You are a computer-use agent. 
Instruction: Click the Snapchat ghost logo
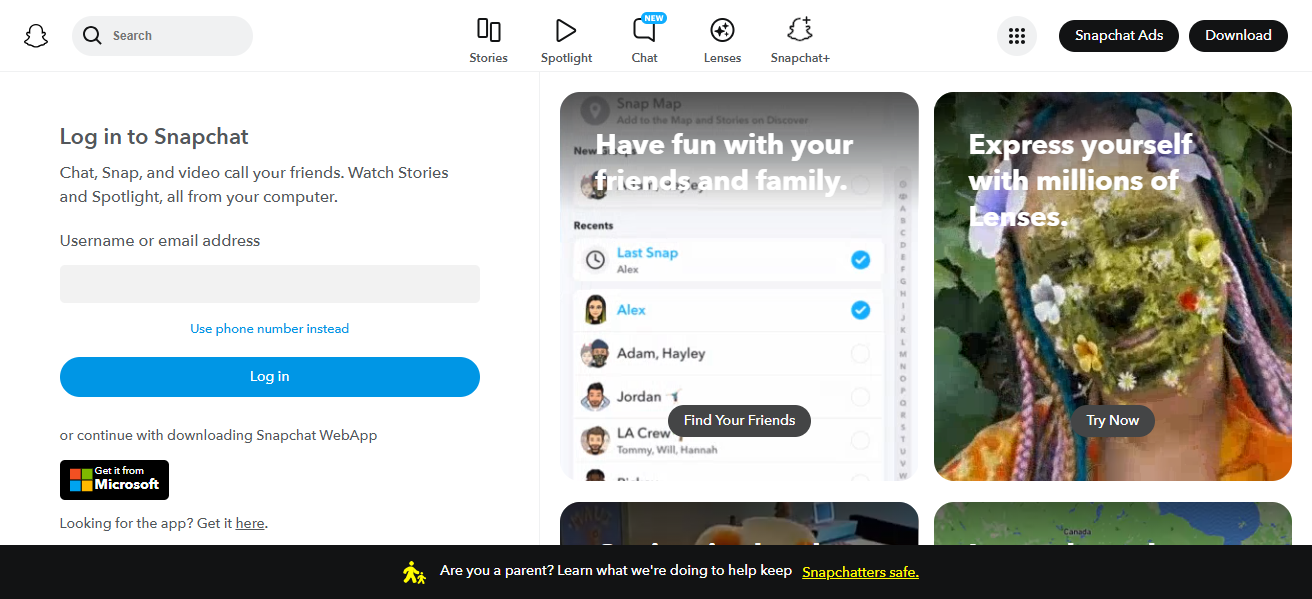coord(36,36)
